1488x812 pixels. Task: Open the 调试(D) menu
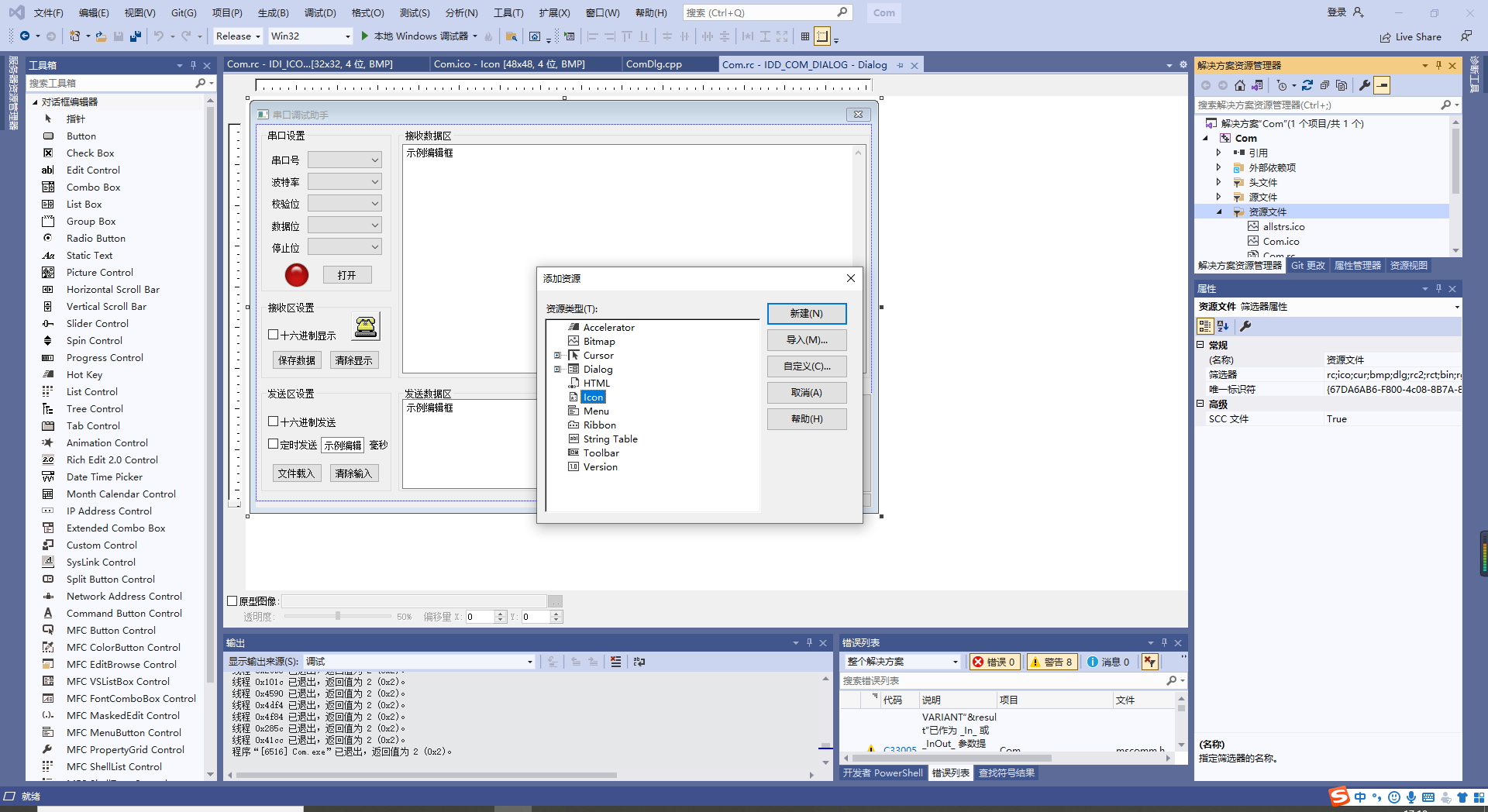[320, 12]
